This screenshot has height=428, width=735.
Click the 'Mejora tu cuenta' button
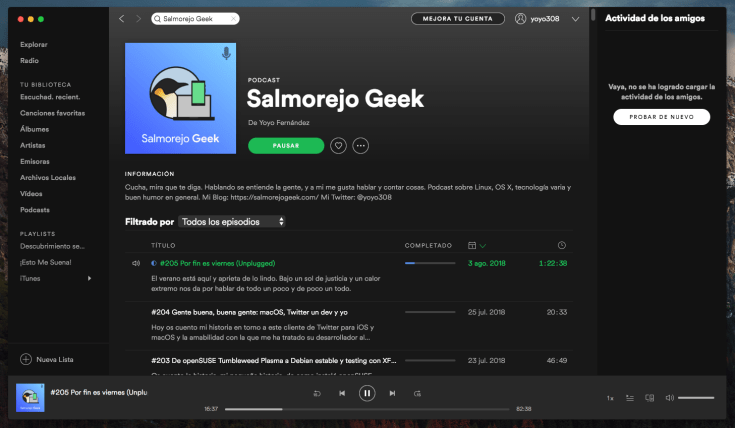click(457, 19)
